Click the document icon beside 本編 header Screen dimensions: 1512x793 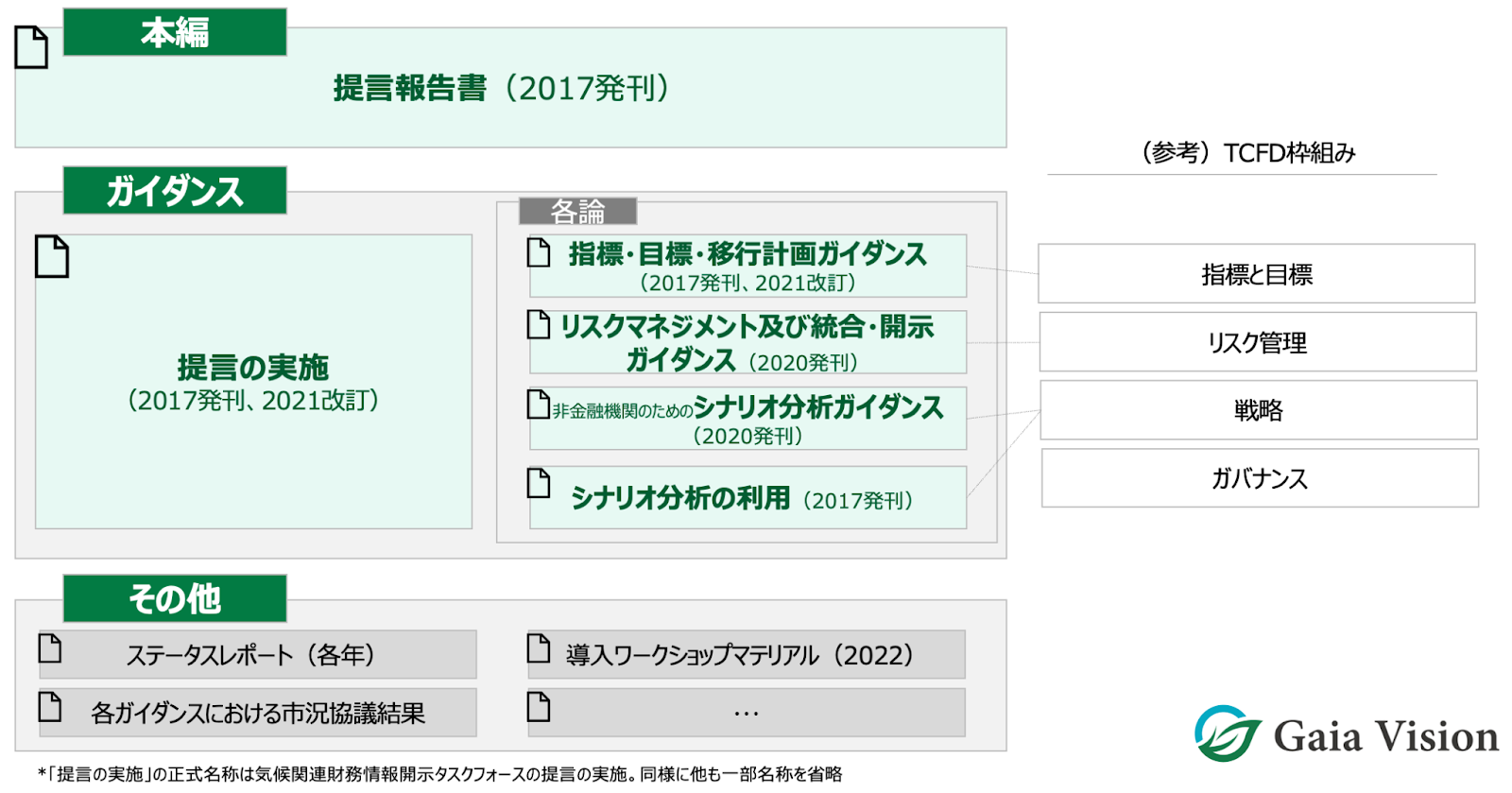pos(31,47)
